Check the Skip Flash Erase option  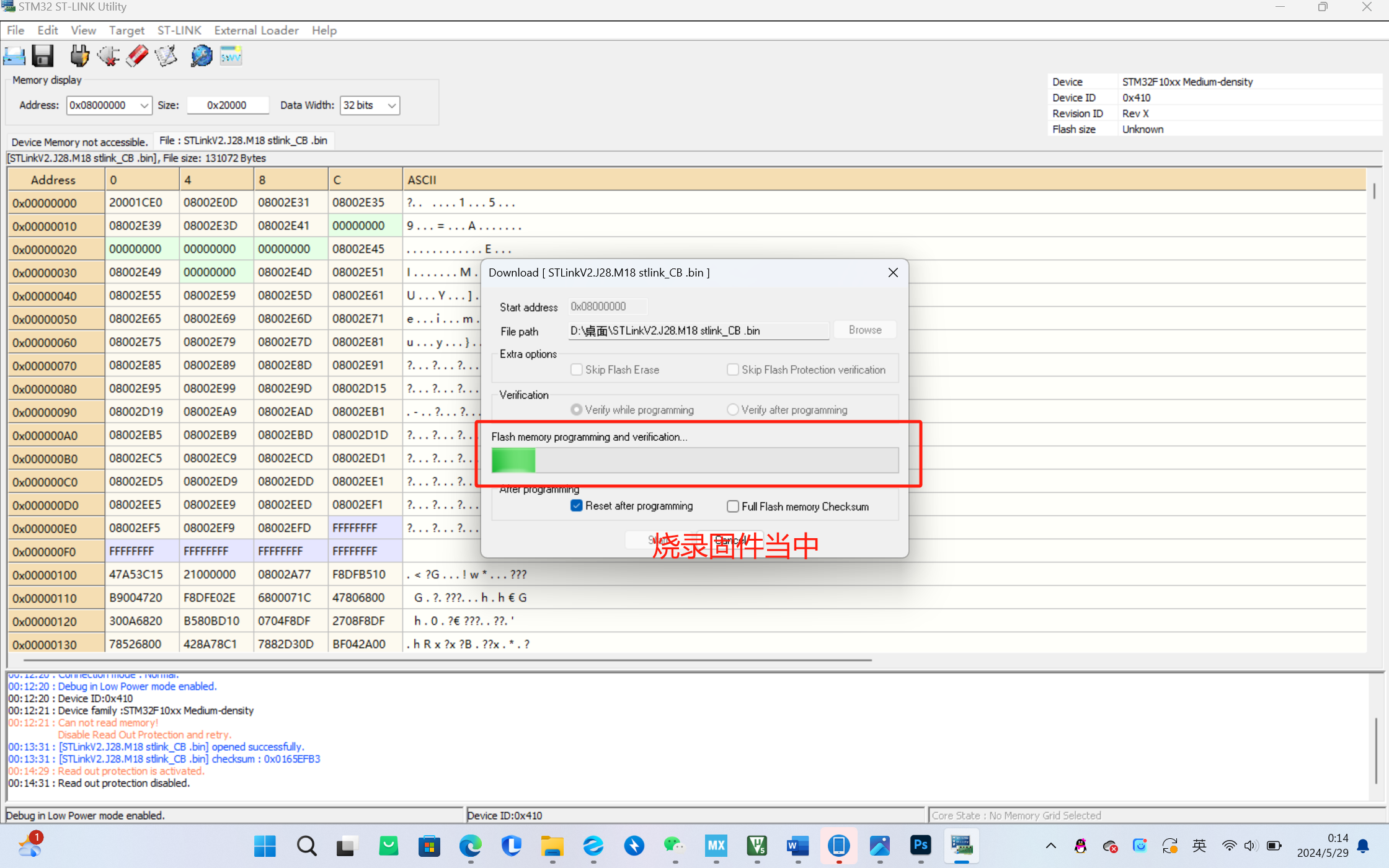(x=577, y=370)
